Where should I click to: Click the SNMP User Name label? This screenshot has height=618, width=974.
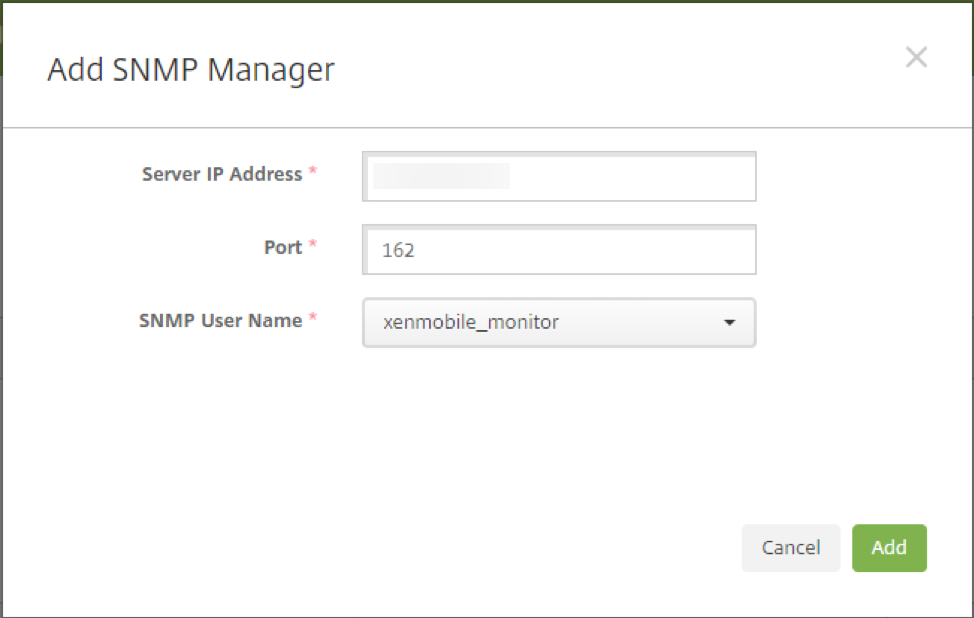[220, 321]
